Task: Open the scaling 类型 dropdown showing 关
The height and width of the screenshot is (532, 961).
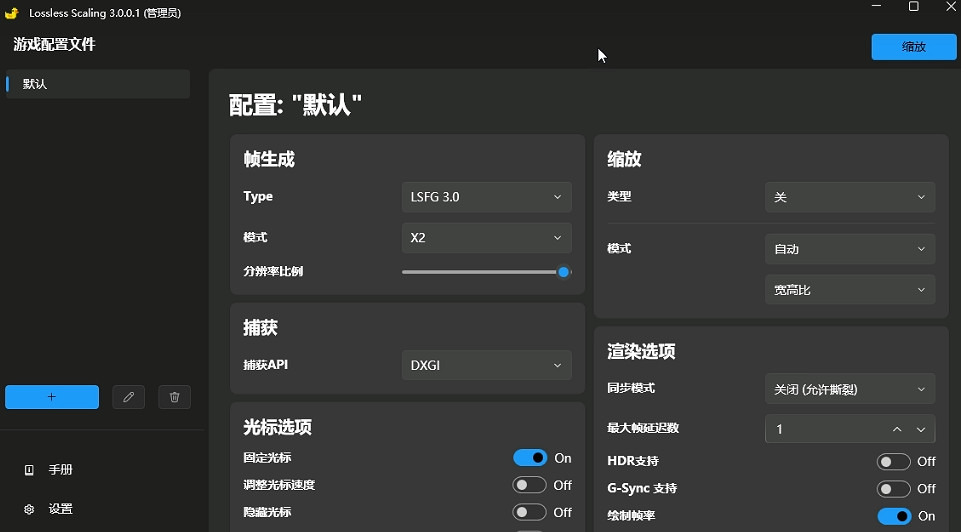Action: coord(850,197)
